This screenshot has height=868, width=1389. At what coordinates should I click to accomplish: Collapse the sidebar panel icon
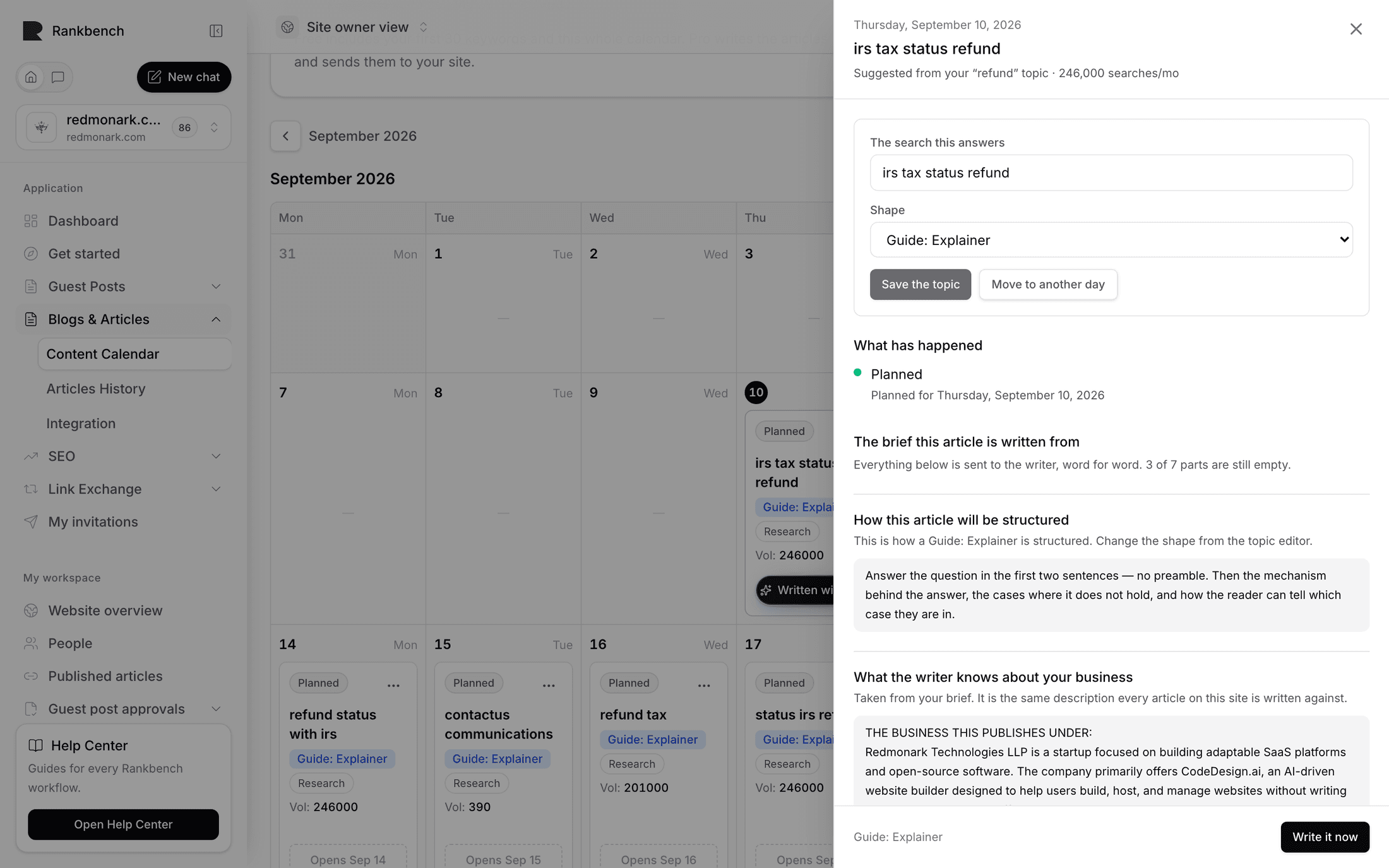click(x=216, y=31)
